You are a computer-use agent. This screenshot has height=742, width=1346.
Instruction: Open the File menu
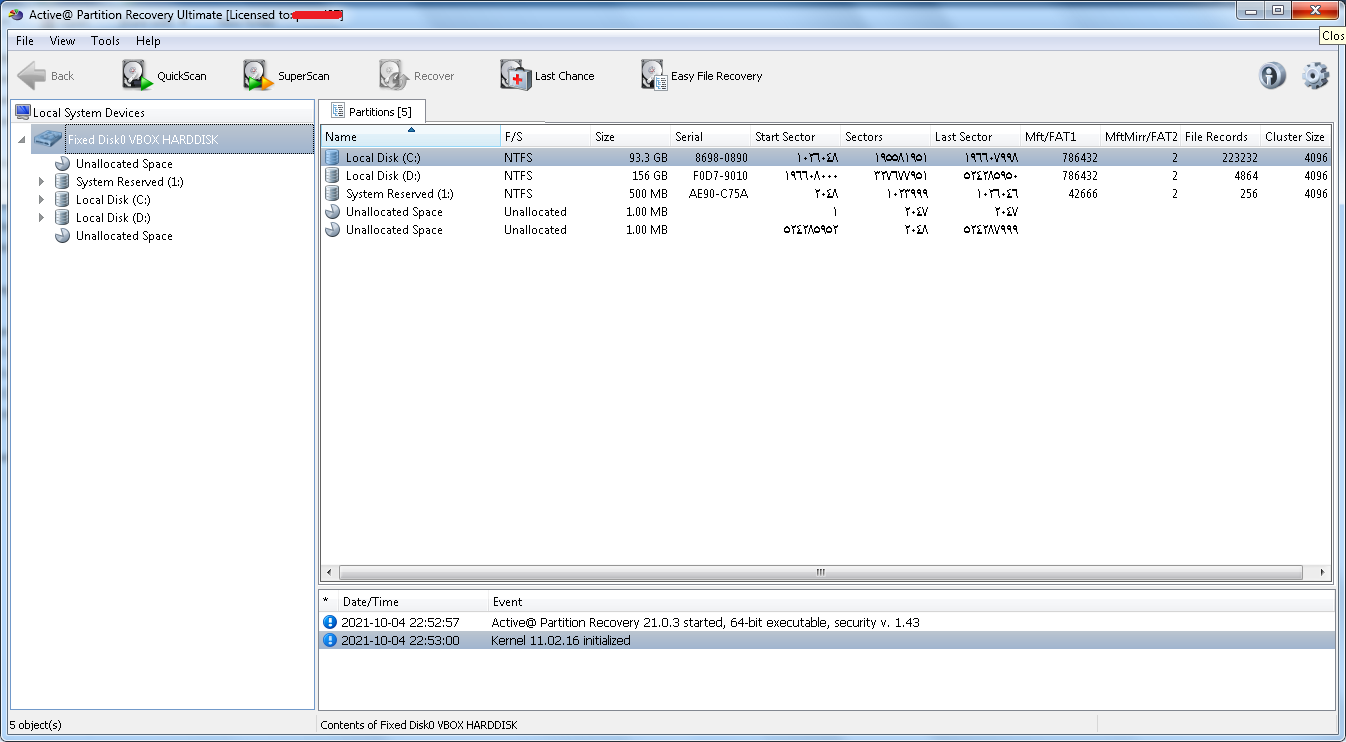(x=25, y=41)
